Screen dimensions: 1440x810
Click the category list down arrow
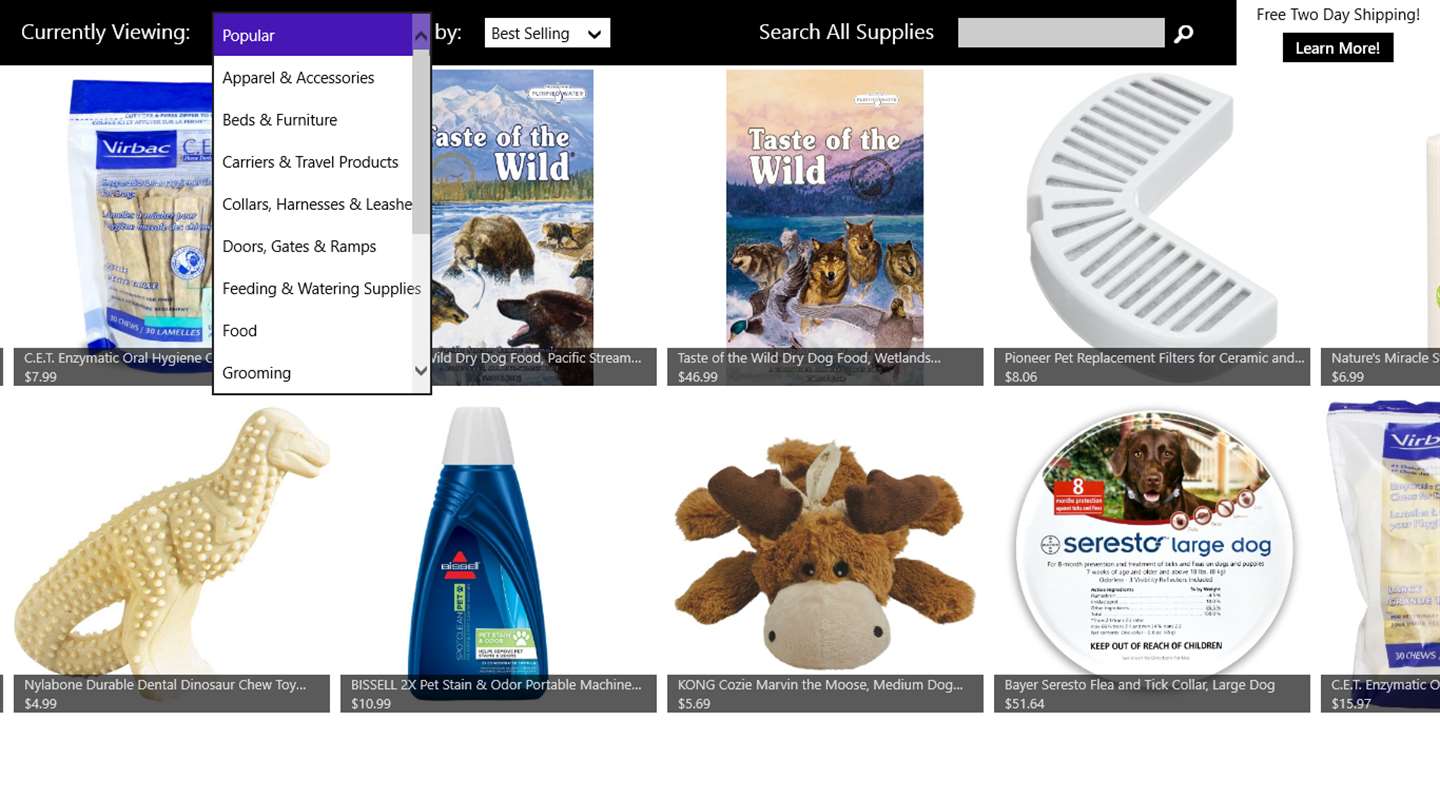coord(421,371)
